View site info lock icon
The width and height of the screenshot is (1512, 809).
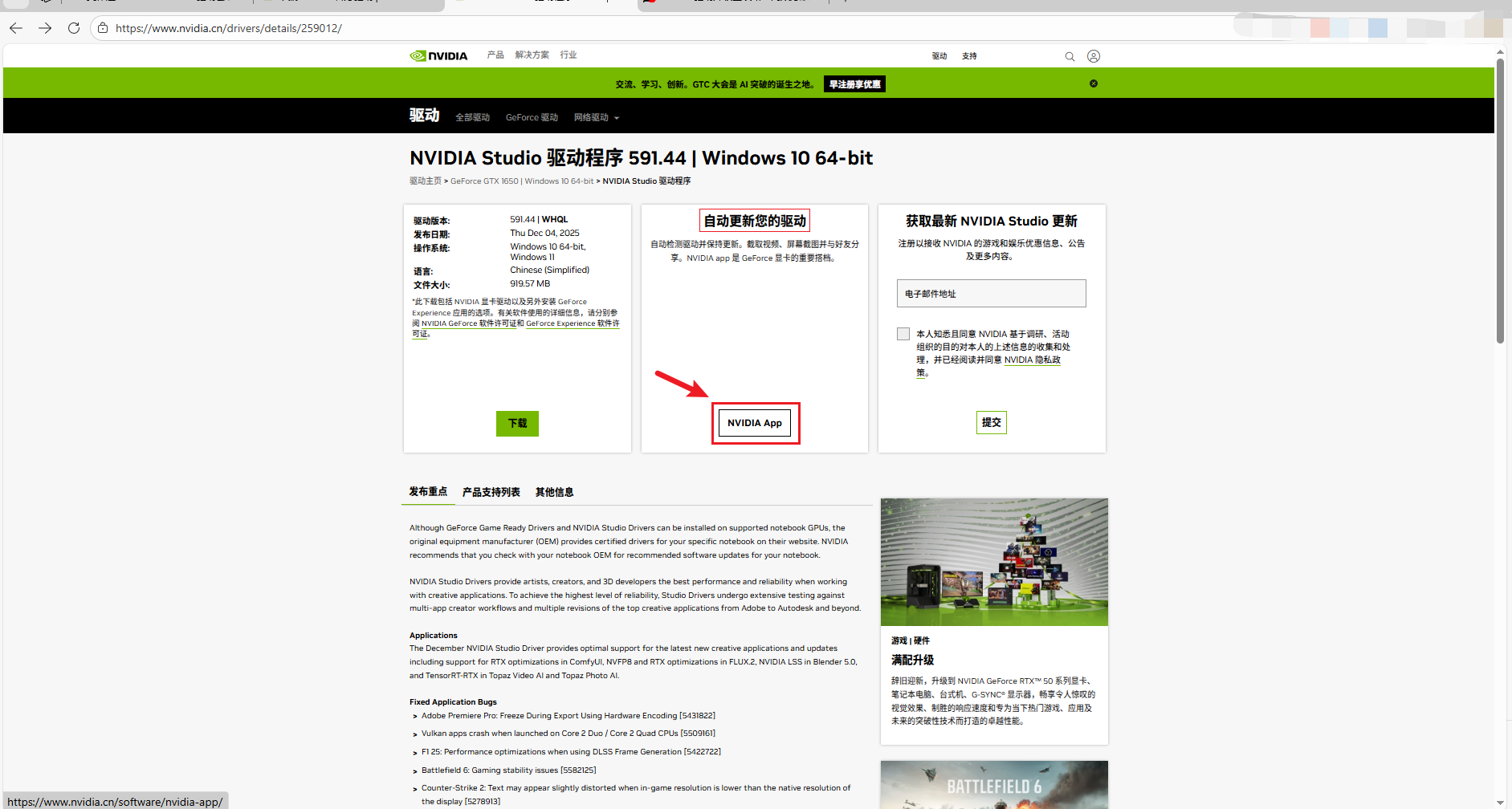(x=103, y=28)
